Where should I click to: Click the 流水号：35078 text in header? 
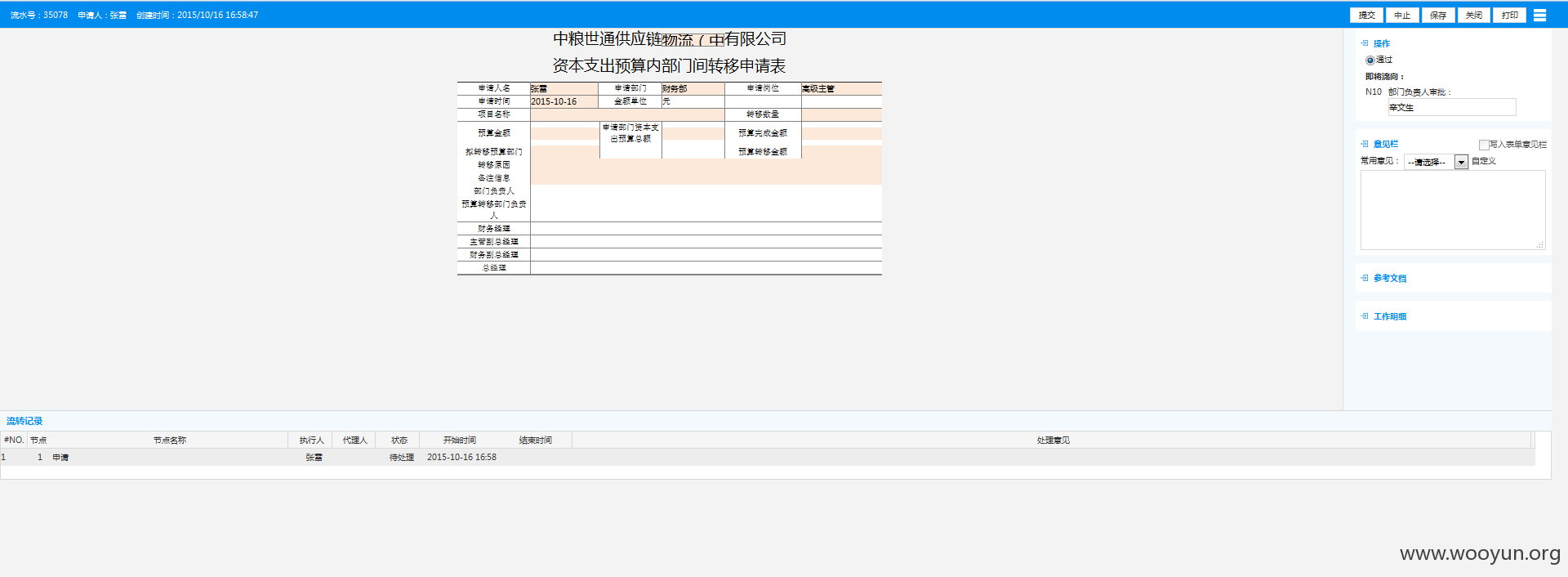(x=39, y=15)
